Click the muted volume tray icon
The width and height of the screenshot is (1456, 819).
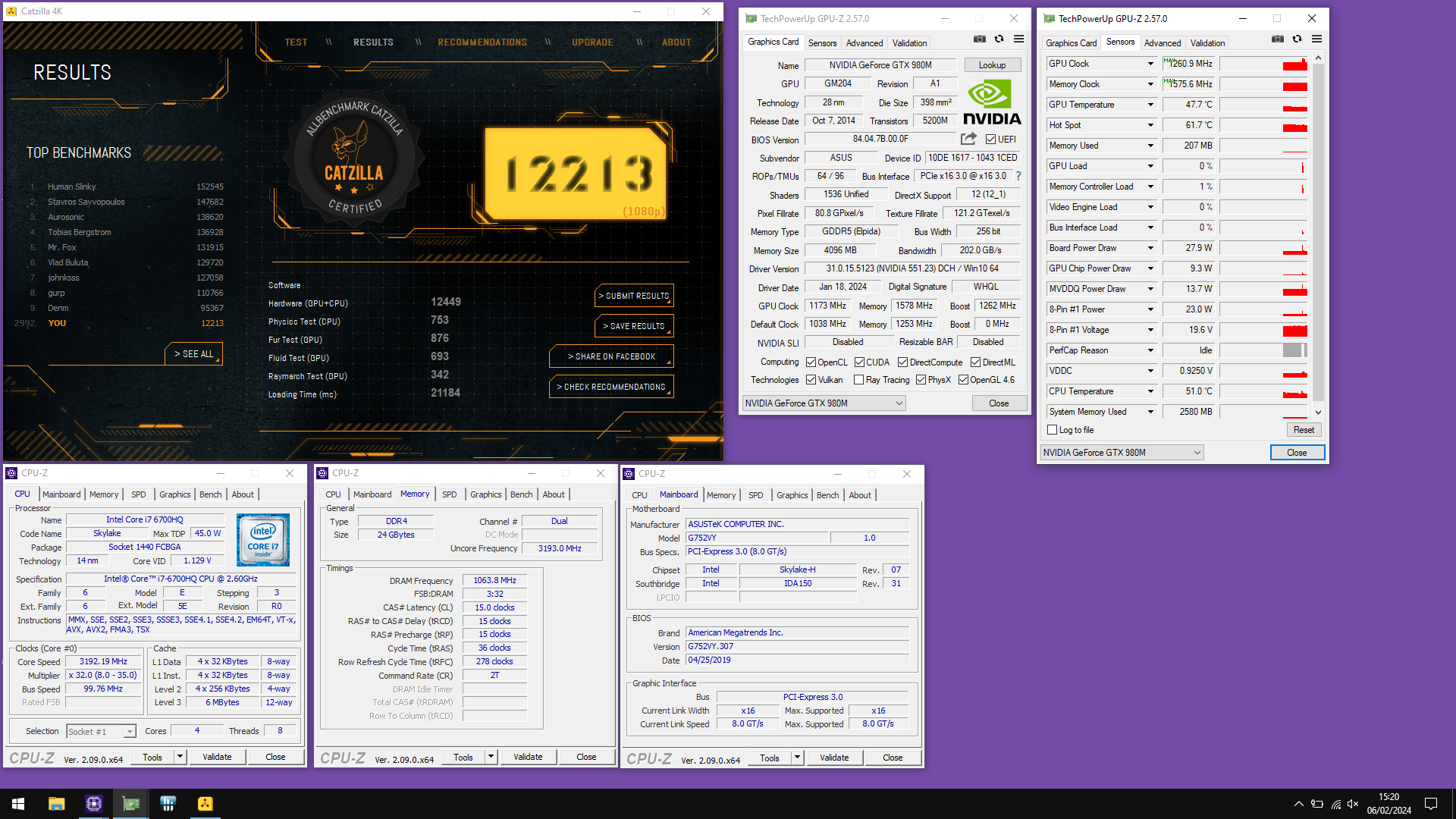tap(1353, 804)
